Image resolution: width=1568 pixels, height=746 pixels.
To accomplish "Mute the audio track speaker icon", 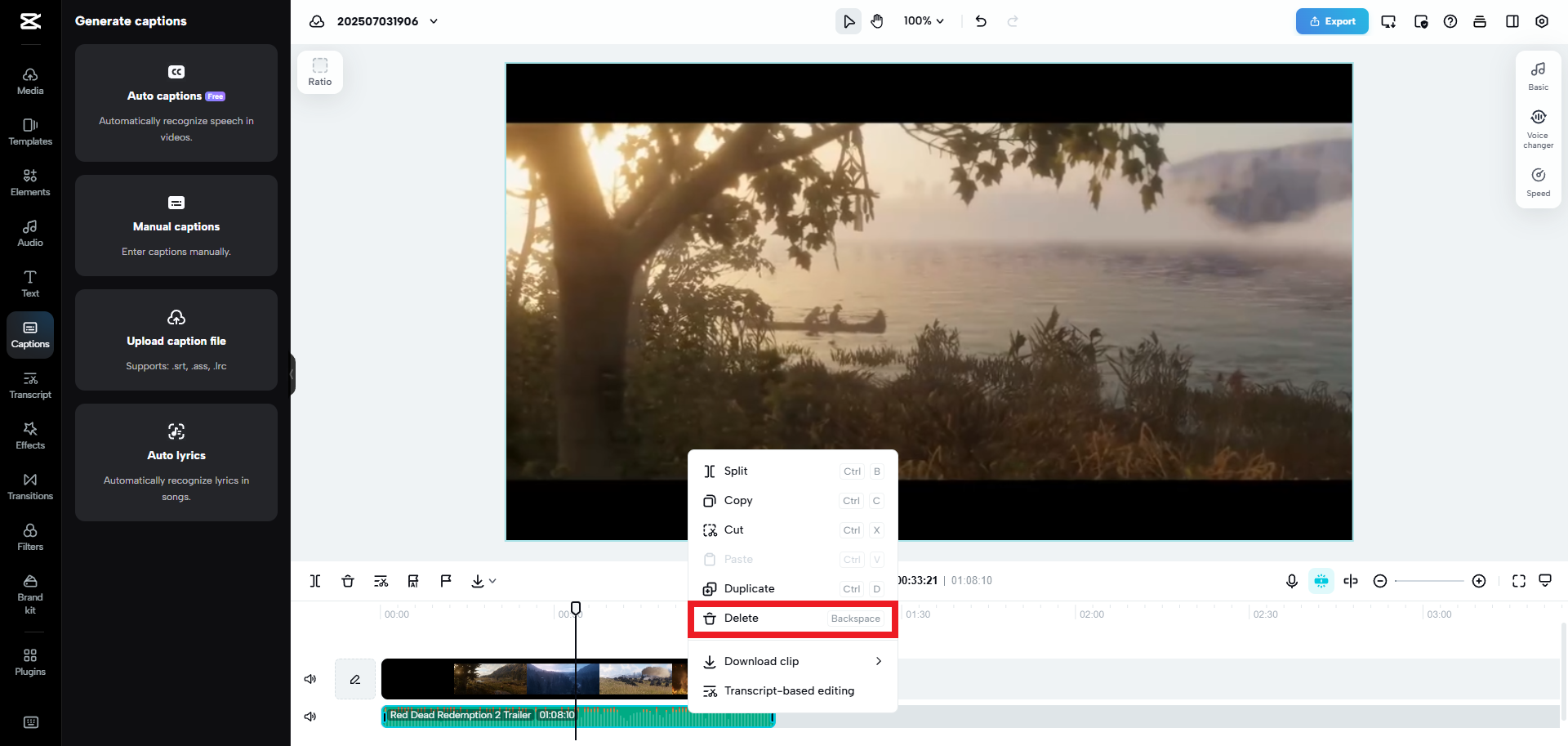I will [310, 717].
